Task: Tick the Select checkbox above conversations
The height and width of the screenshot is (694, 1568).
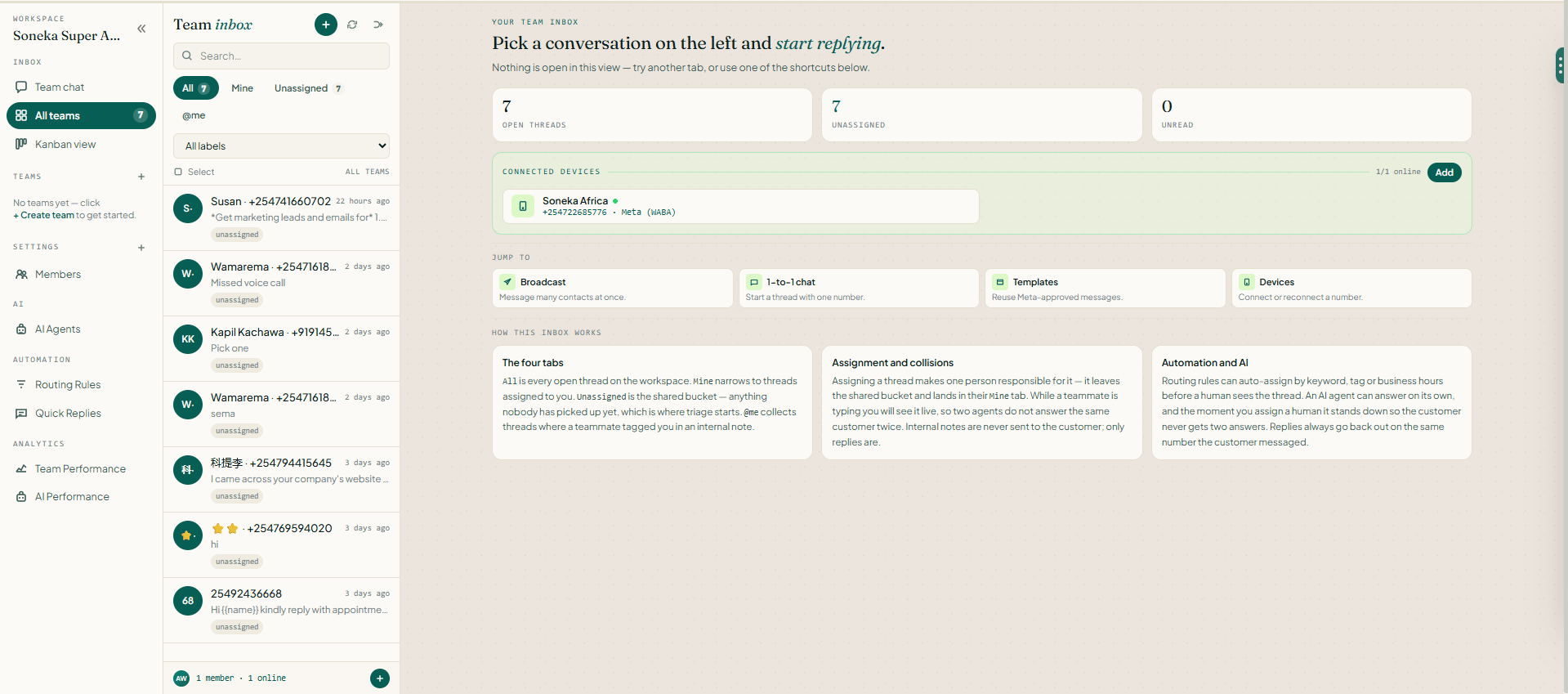Action: pyautogui.click(x=178, y=172)
